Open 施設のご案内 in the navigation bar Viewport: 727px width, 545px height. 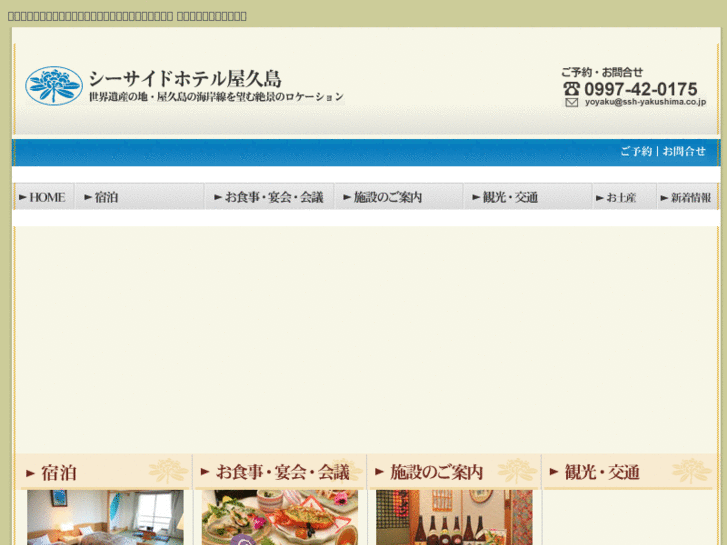coord(399,197)
